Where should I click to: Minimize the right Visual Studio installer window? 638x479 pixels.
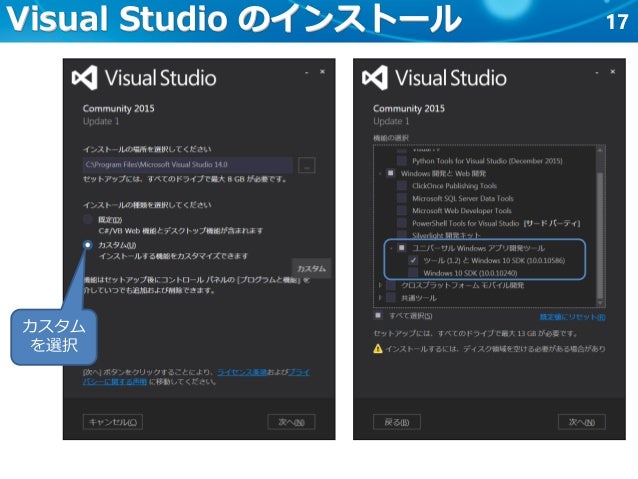596,72
